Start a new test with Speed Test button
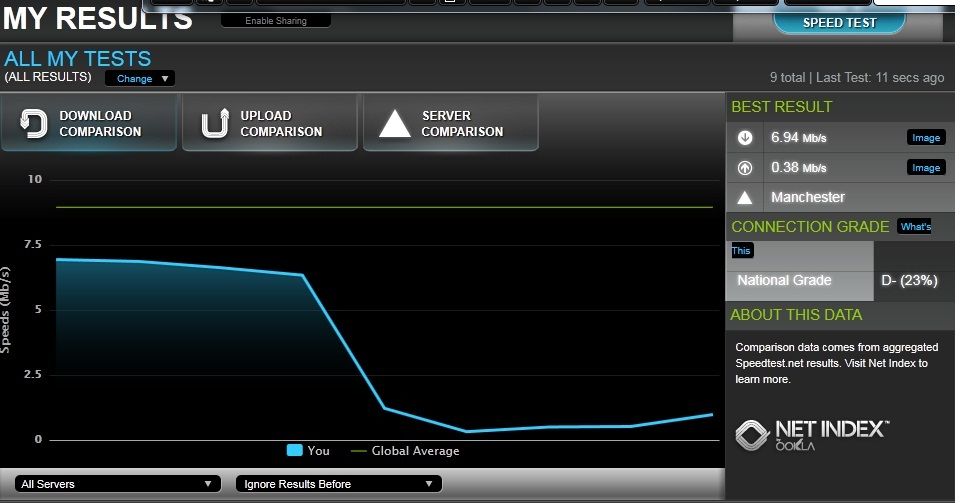 coord(839,23)
